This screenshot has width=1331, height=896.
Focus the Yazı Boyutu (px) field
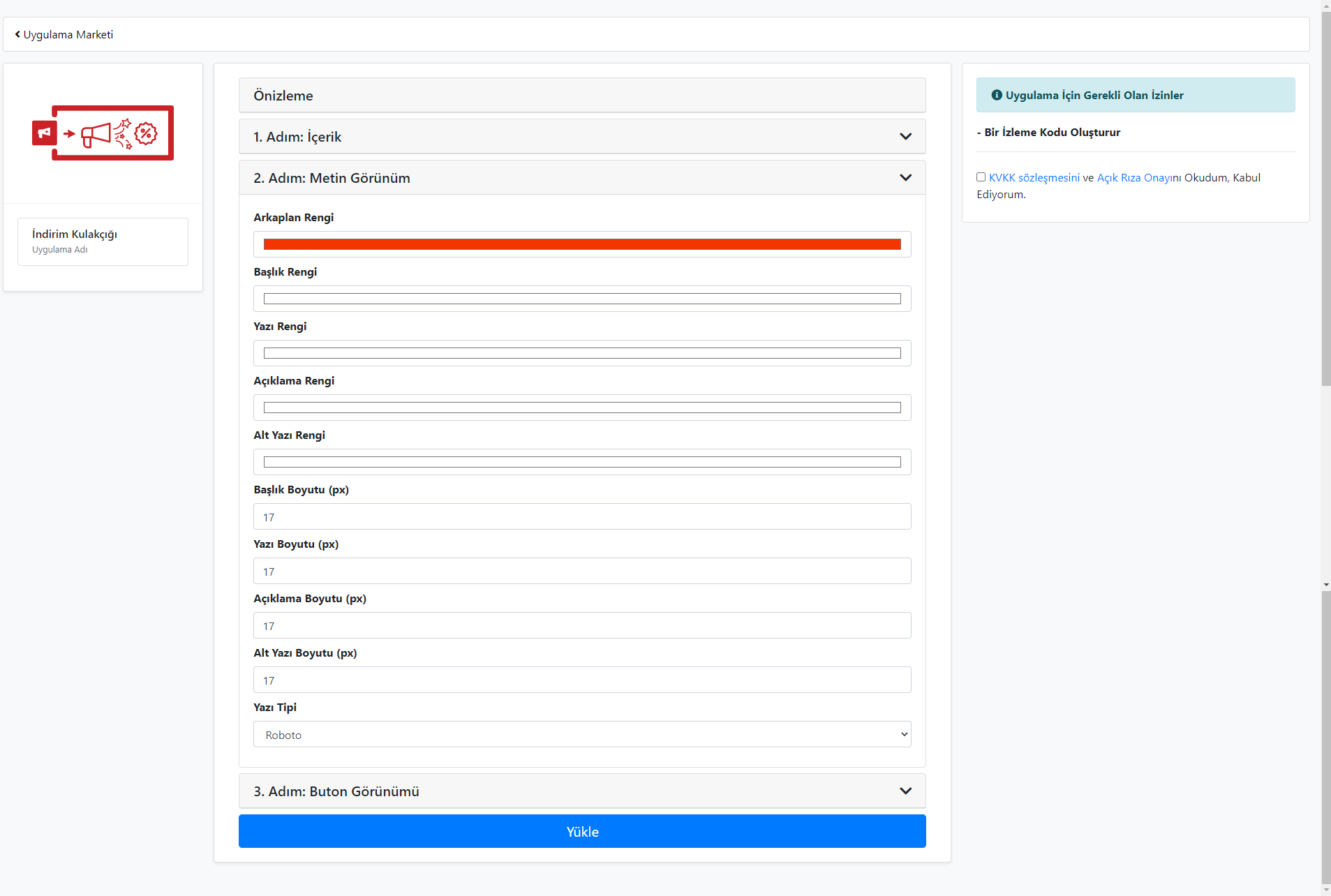(x=582, y=571)
